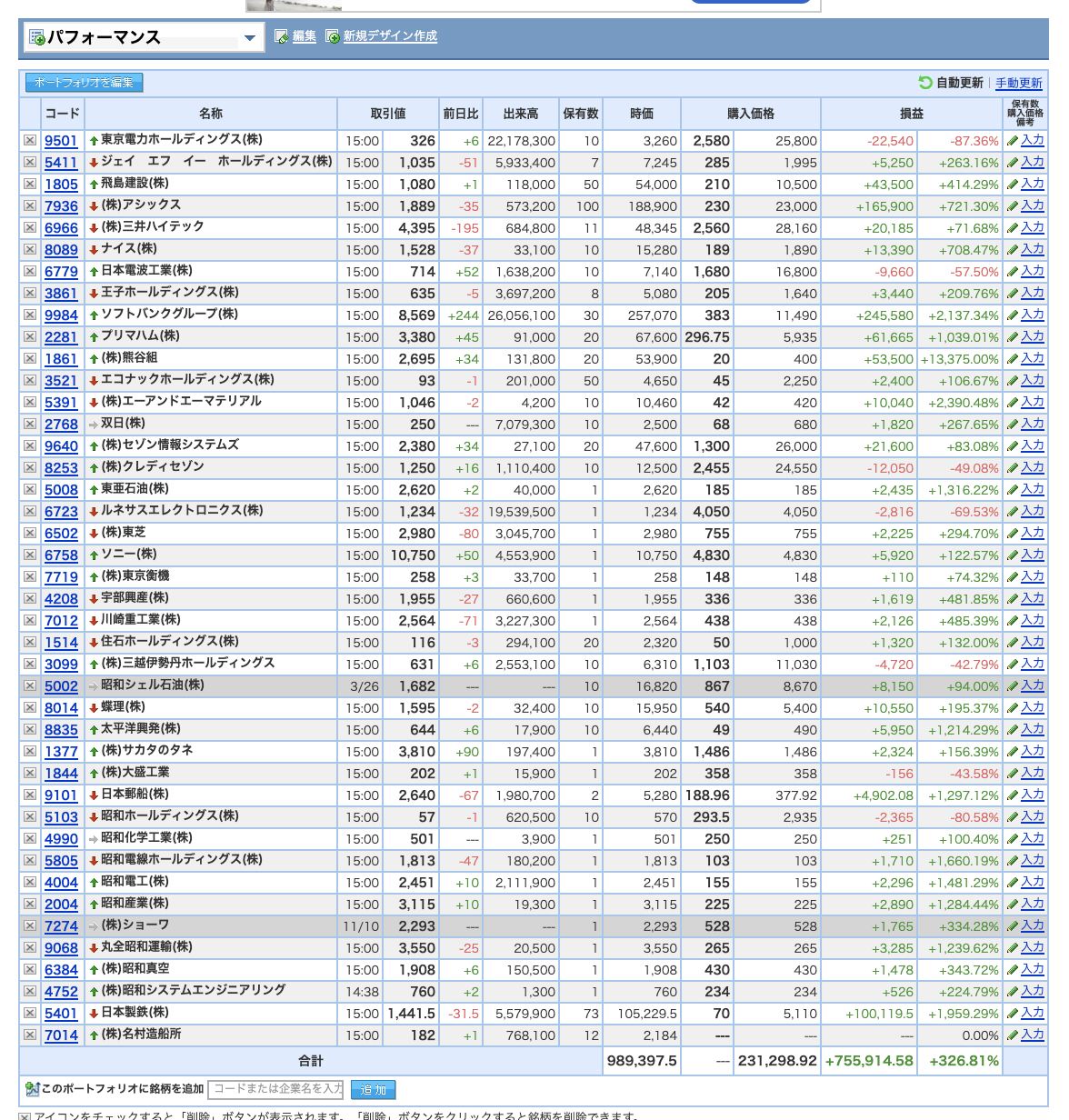This screenshot has height=1120, width=1069.
Task: Click delete icon for 川崎重工業 row
Action: pyautogui.click(x=30, y=621)
